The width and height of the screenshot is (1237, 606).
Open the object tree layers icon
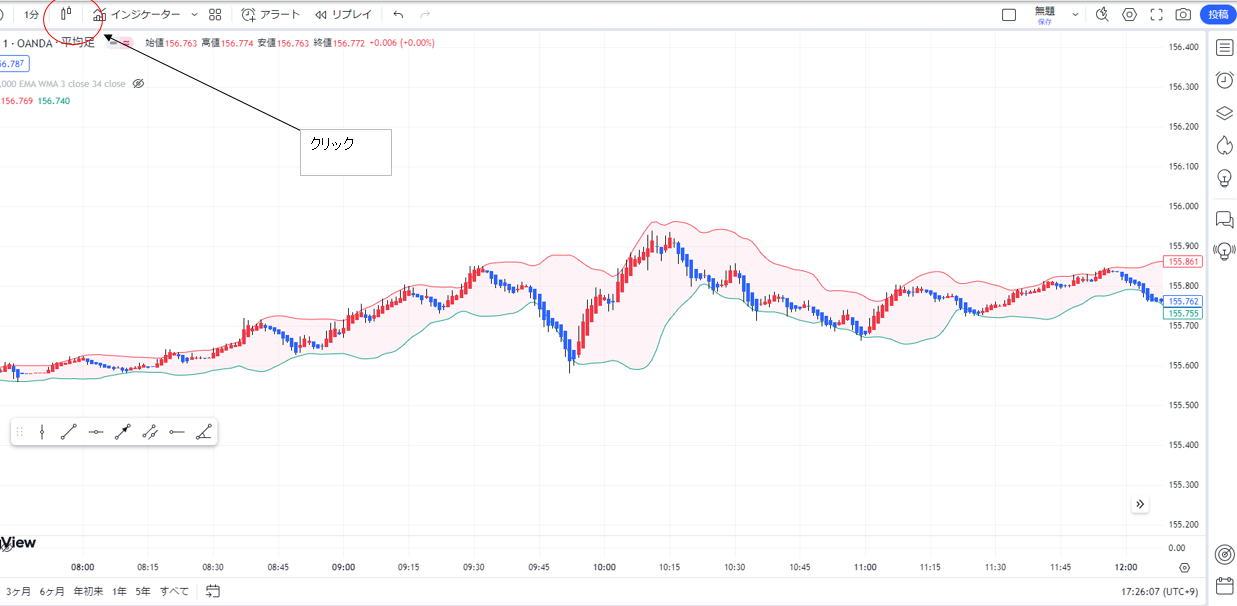1224,113
